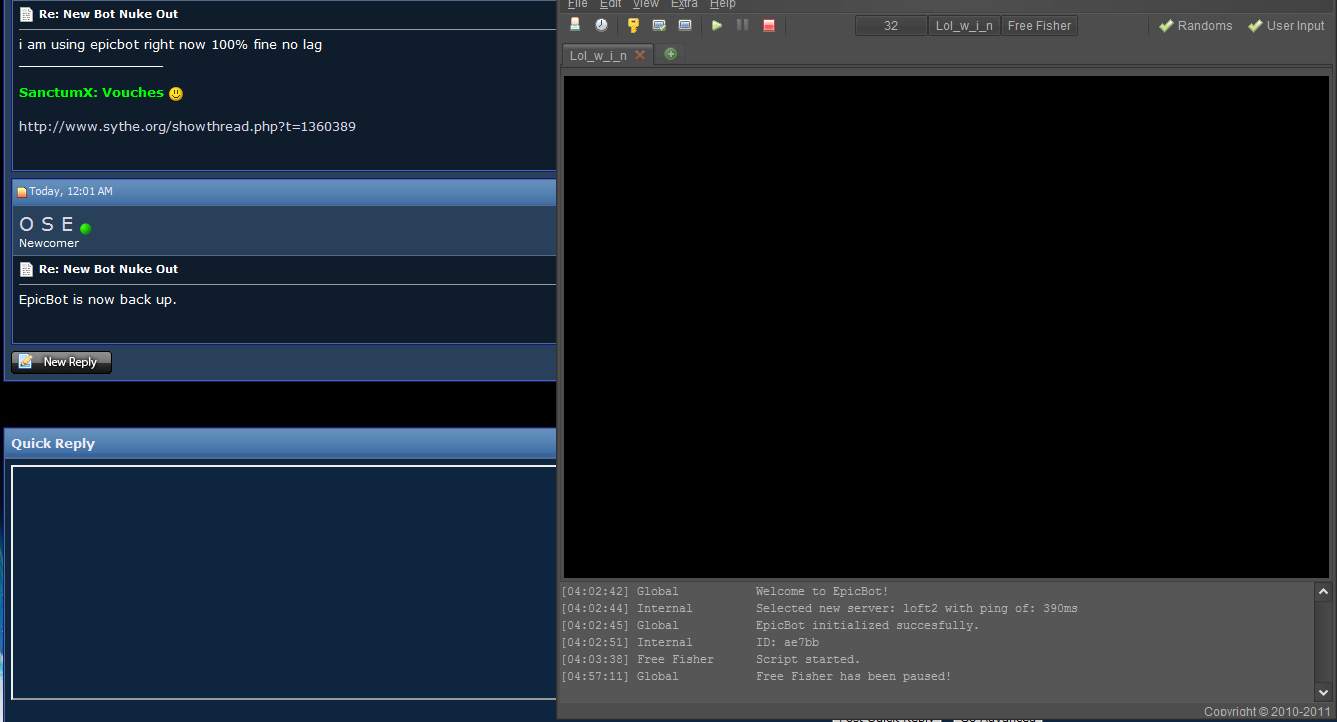Click the 'Copyright © 2010-2011' status text
Screen dimensions: 1337x722
(1267, 712)
